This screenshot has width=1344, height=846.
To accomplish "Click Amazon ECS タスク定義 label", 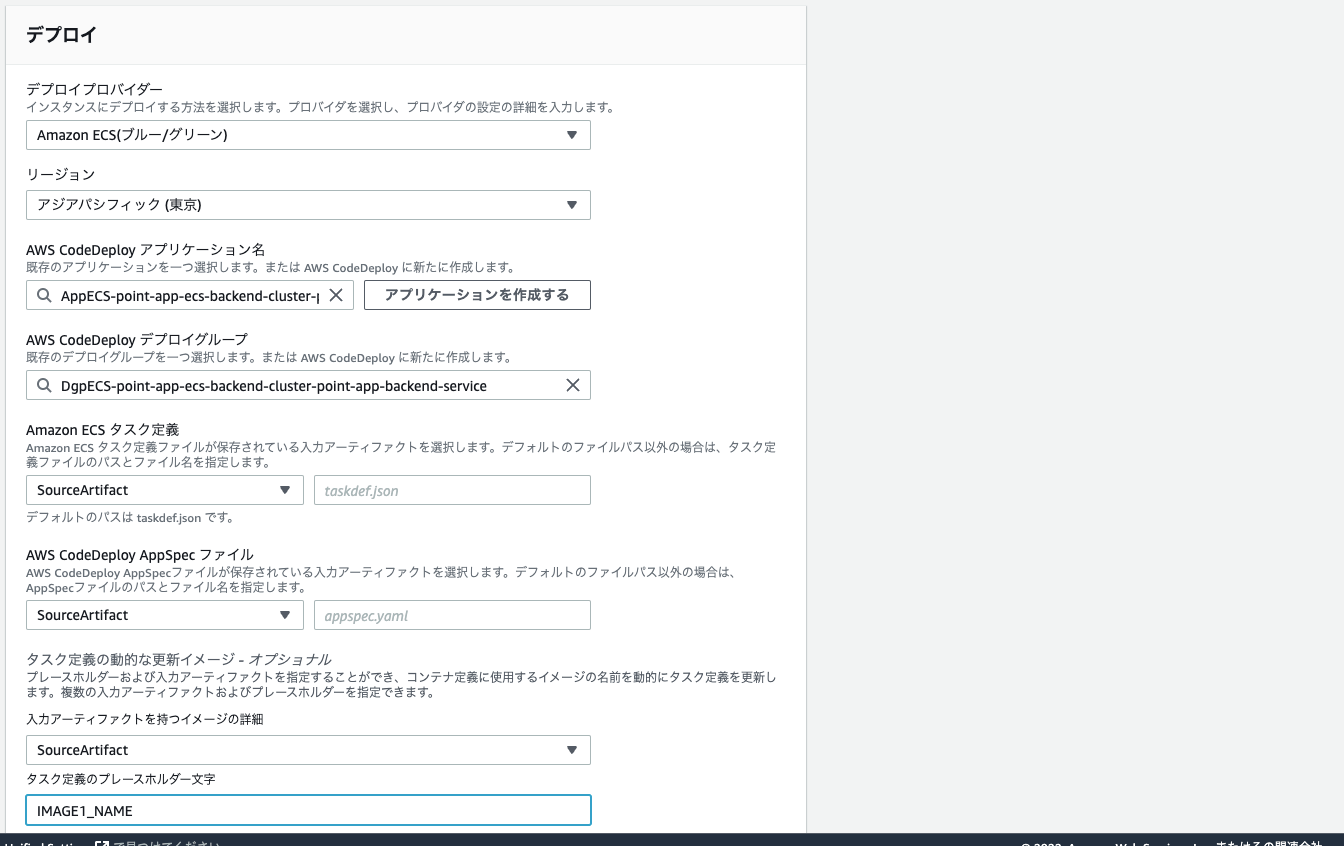I will point(102,429).
